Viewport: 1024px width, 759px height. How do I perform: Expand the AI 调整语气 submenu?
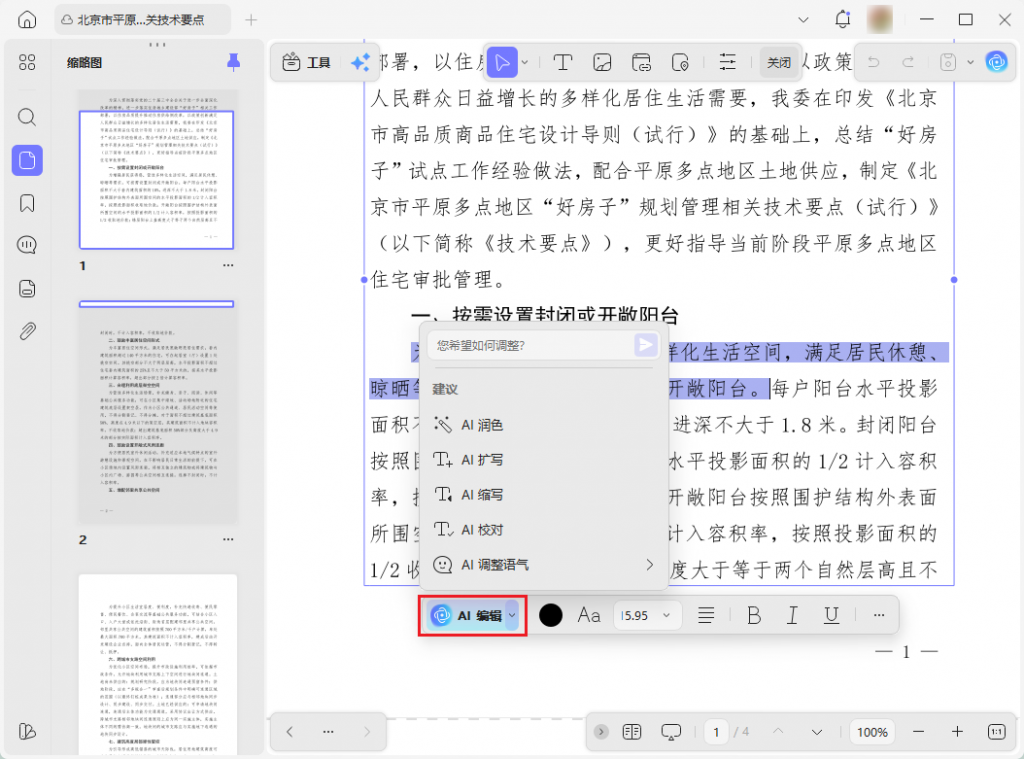coord(649,565)
